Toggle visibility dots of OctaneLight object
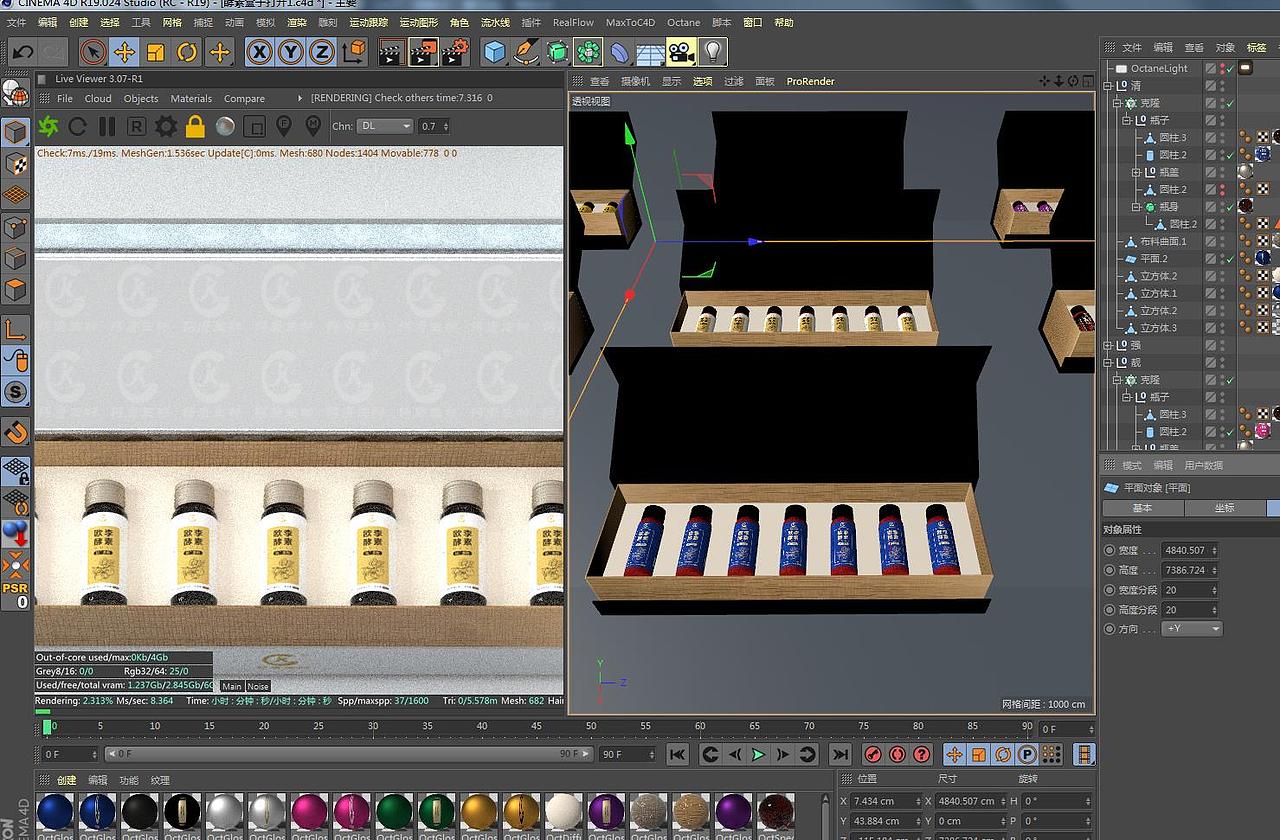This screenshot has width=1280, height=840. pos(1222,68)
